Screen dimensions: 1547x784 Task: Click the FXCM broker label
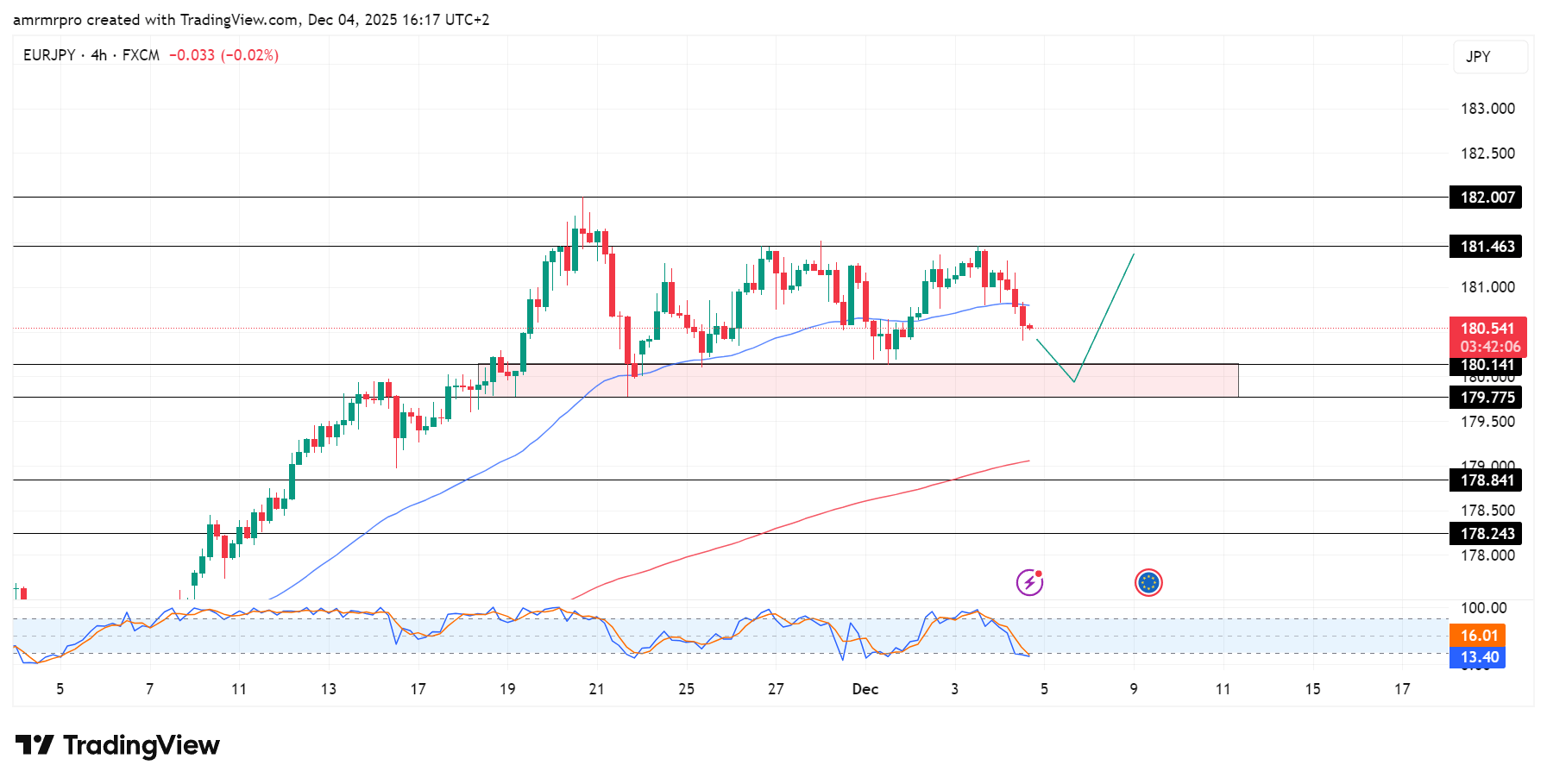(x=141, y=55)
